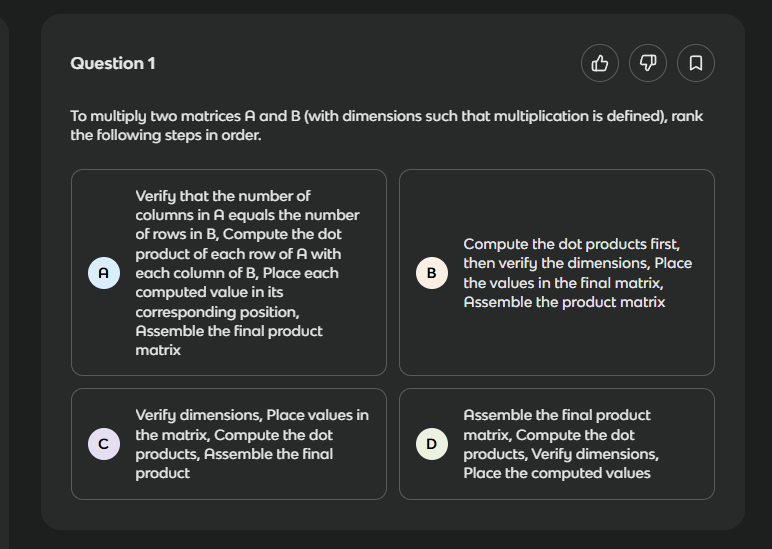The image size is (772, 549).
Task: Click the word "rank" in the question prompt
Action: [688, 116]
